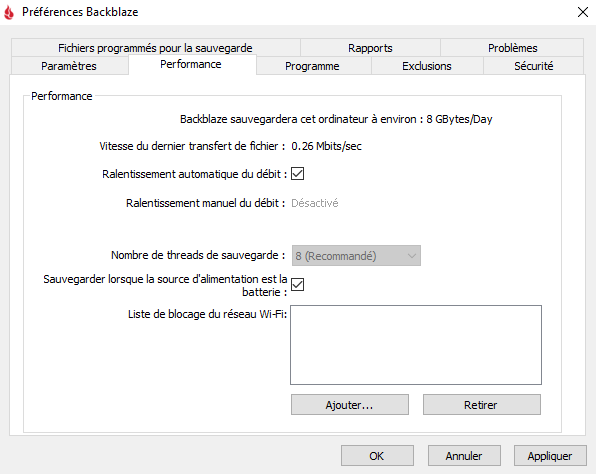
Task: Click the Ajouter... button
Action: (x=350, y=404)
